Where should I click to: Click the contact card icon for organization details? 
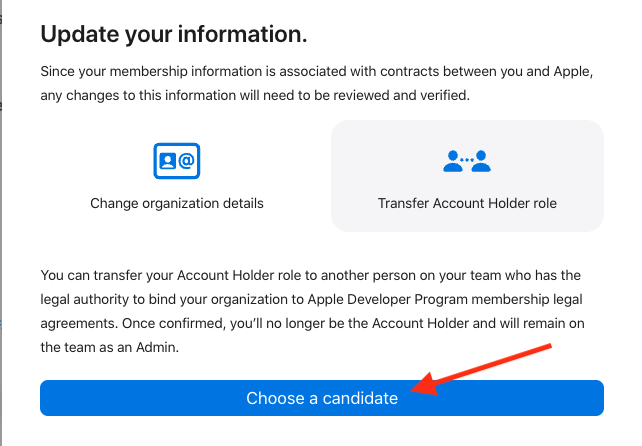(x=176, y=161)
